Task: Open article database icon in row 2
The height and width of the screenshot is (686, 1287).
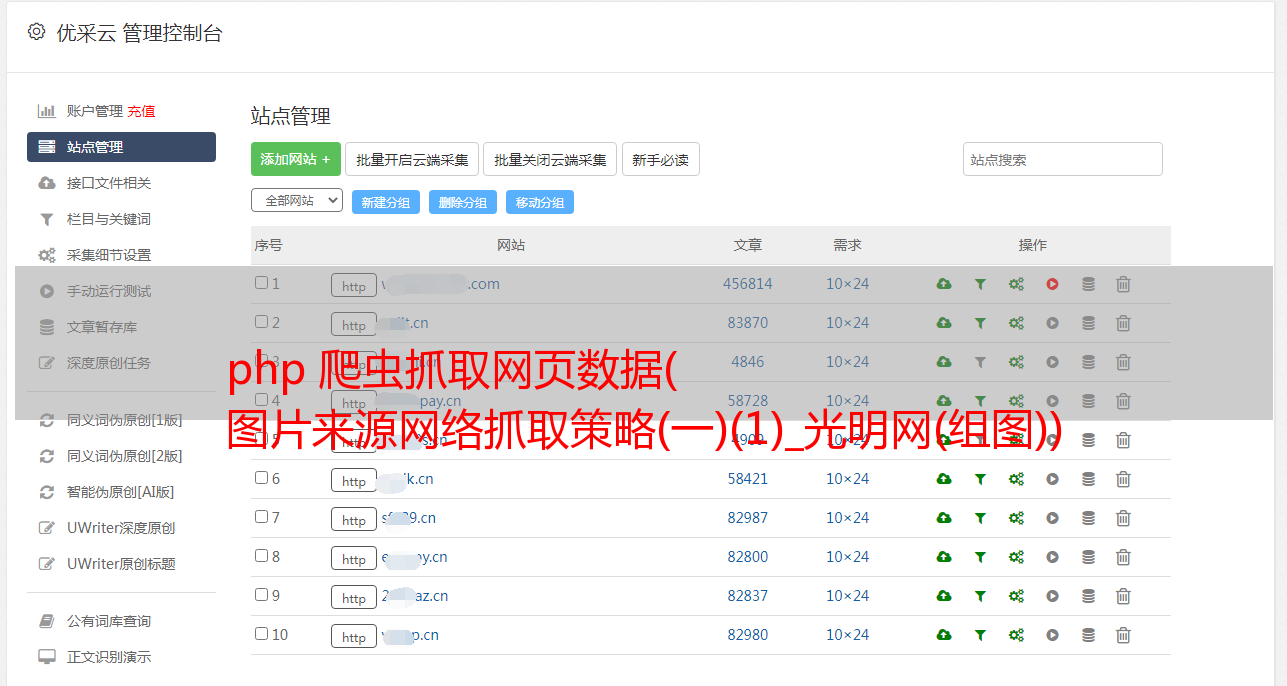Action: point(1088,323)
